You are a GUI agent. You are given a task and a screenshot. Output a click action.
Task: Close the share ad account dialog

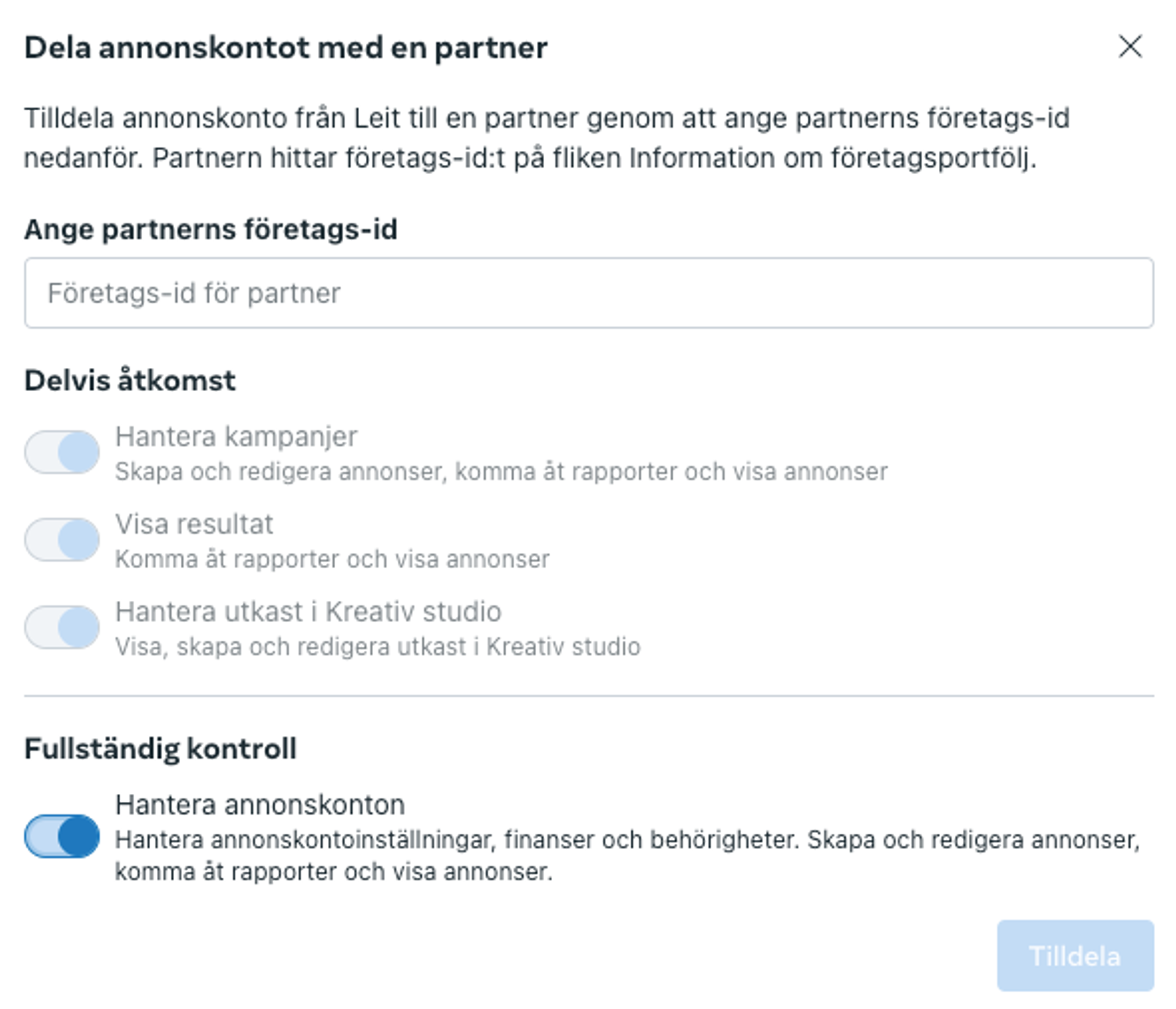click(1129, 47)
